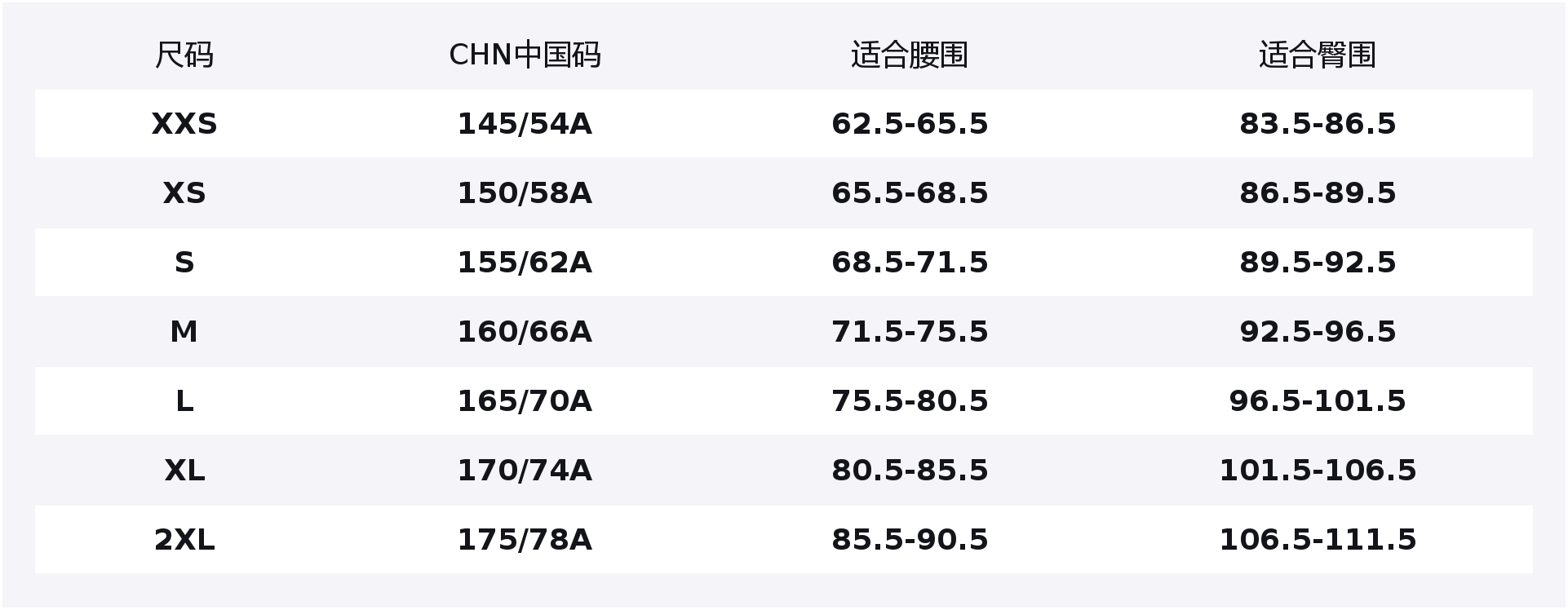Click the M size label
The height and width of the screenshot is (610, 1568).
[184, 332]
